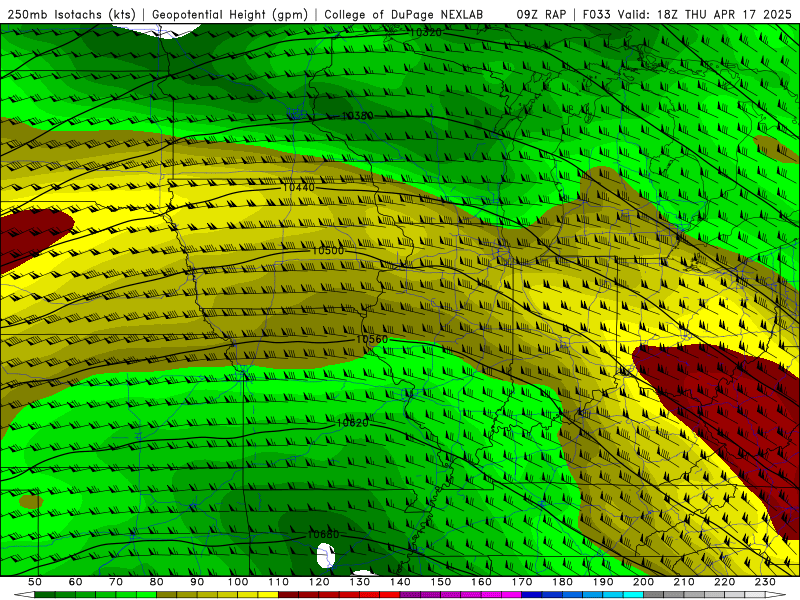Viewport: 800px width, 600px height.
Task: Click the 'F033' forecast hour text
Action: (597, 15)
